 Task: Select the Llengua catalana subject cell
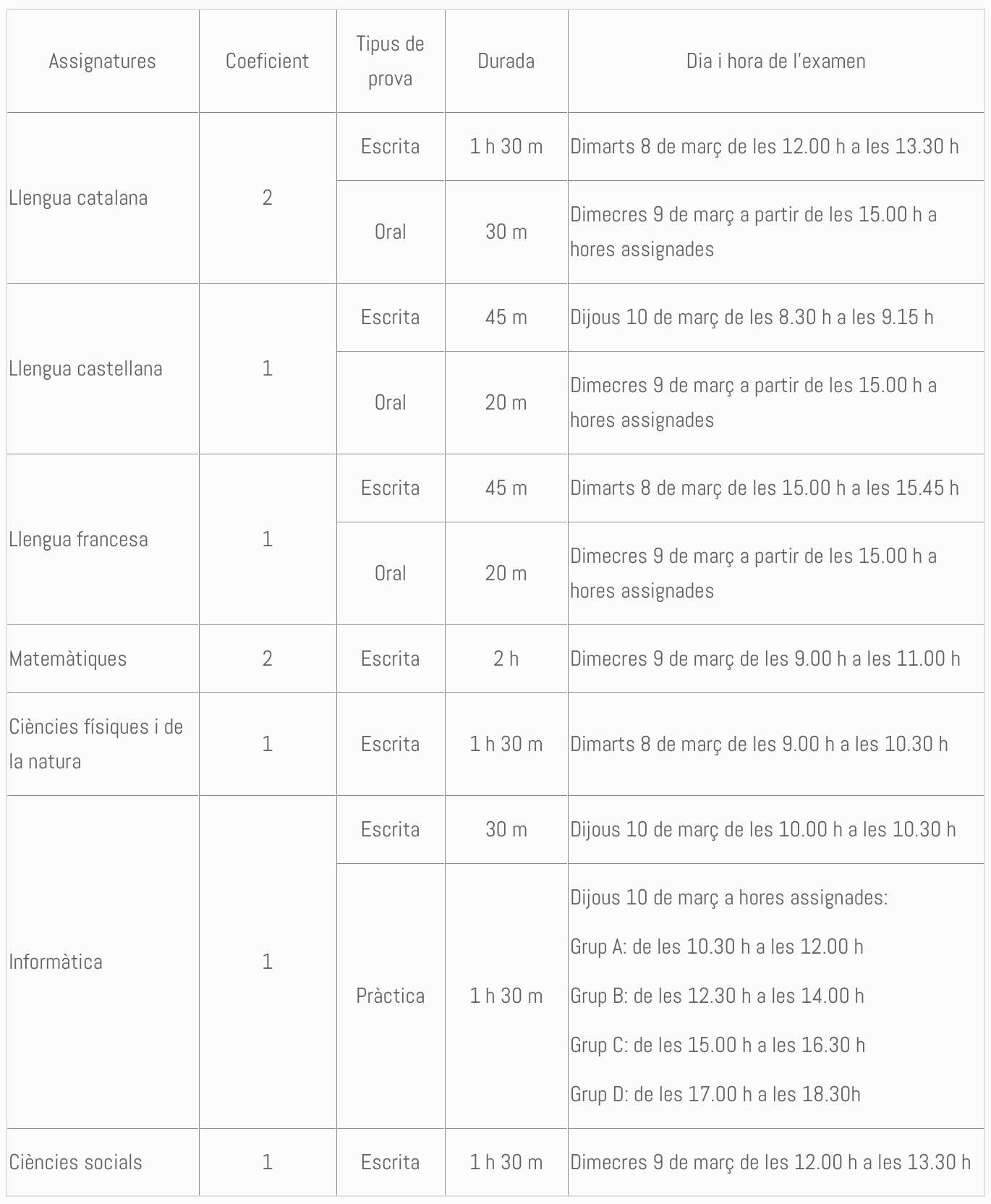78,198
